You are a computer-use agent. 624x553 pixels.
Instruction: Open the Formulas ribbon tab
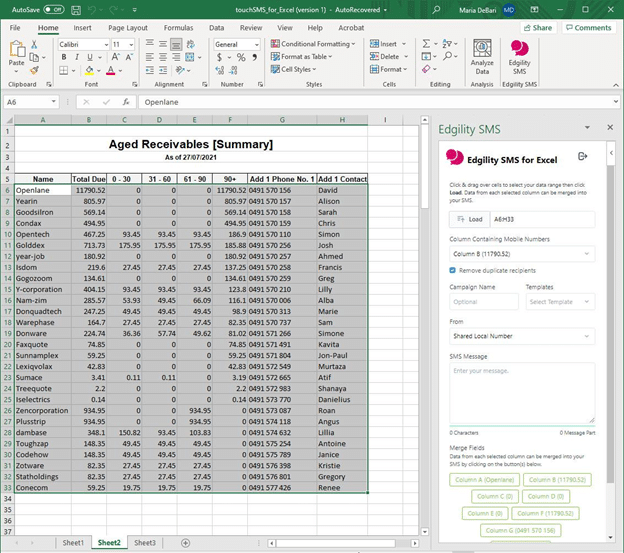click(x=178, y=28)
